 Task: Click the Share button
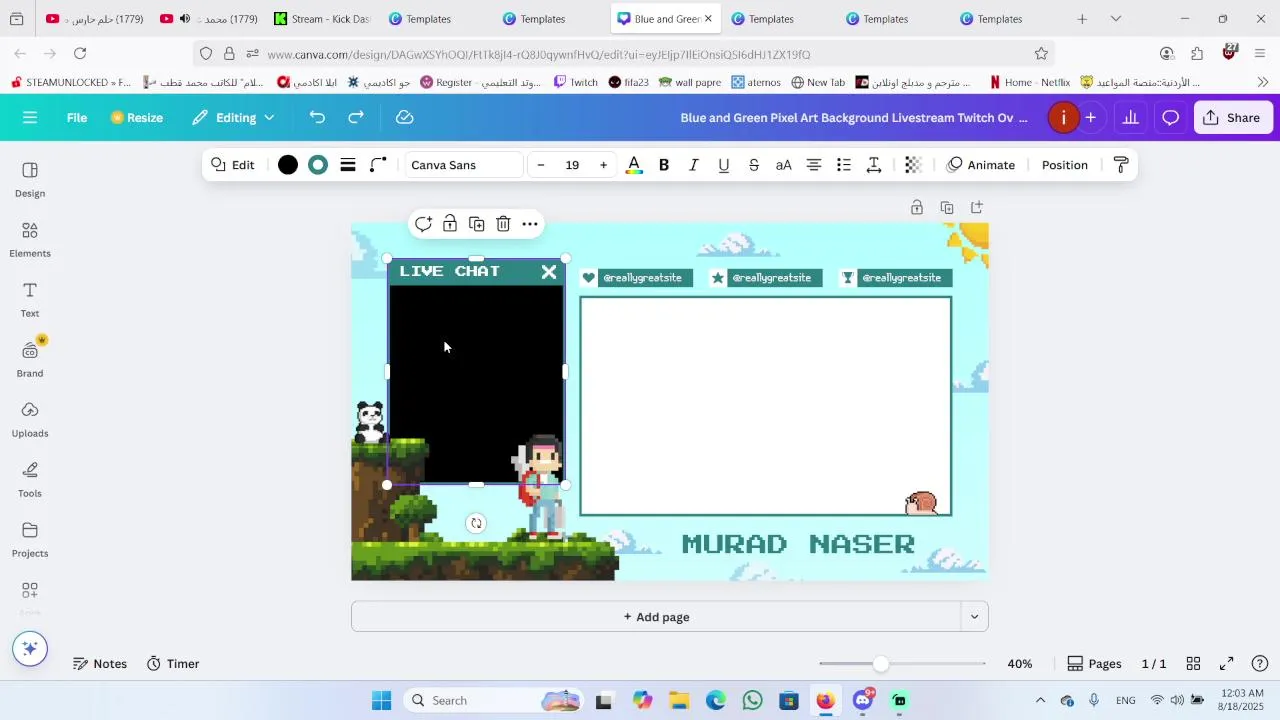click(x=1231, y=118)
